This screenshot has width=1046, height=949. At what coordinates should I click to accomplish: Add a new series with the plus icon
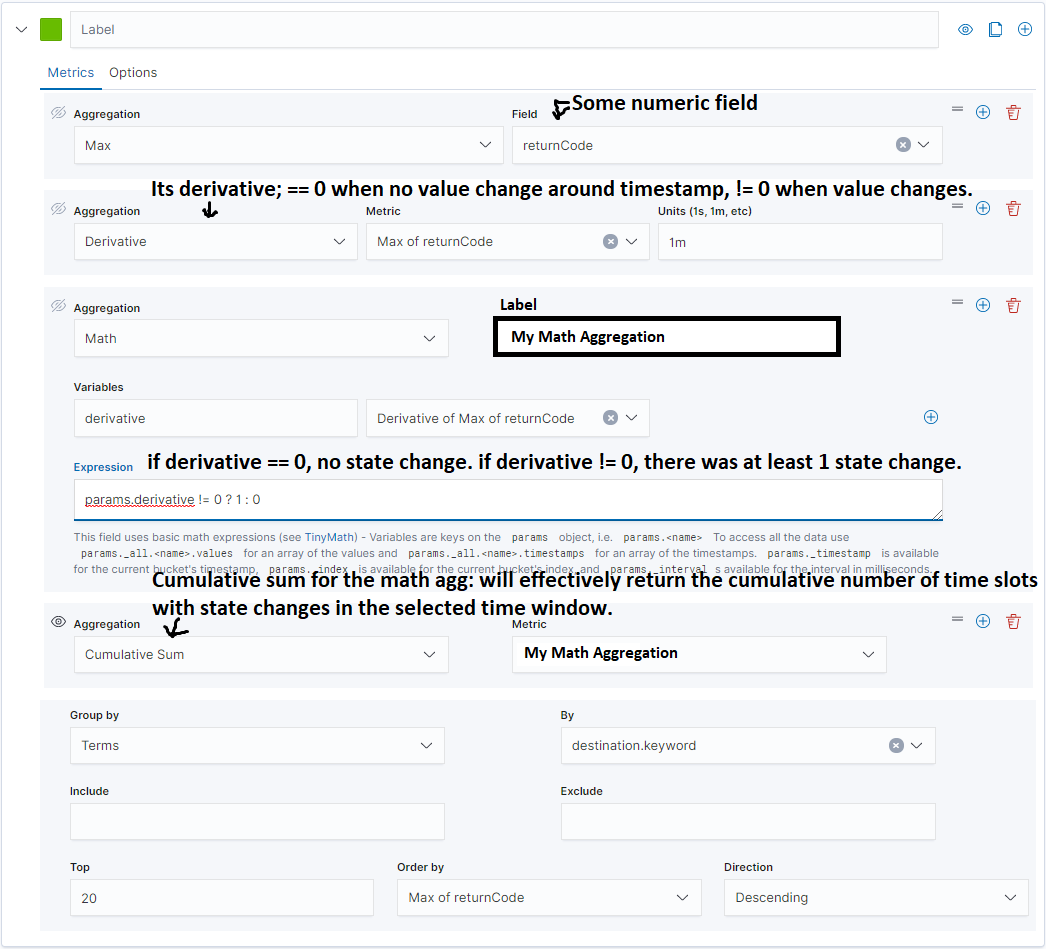click(x=1025, y=29)
